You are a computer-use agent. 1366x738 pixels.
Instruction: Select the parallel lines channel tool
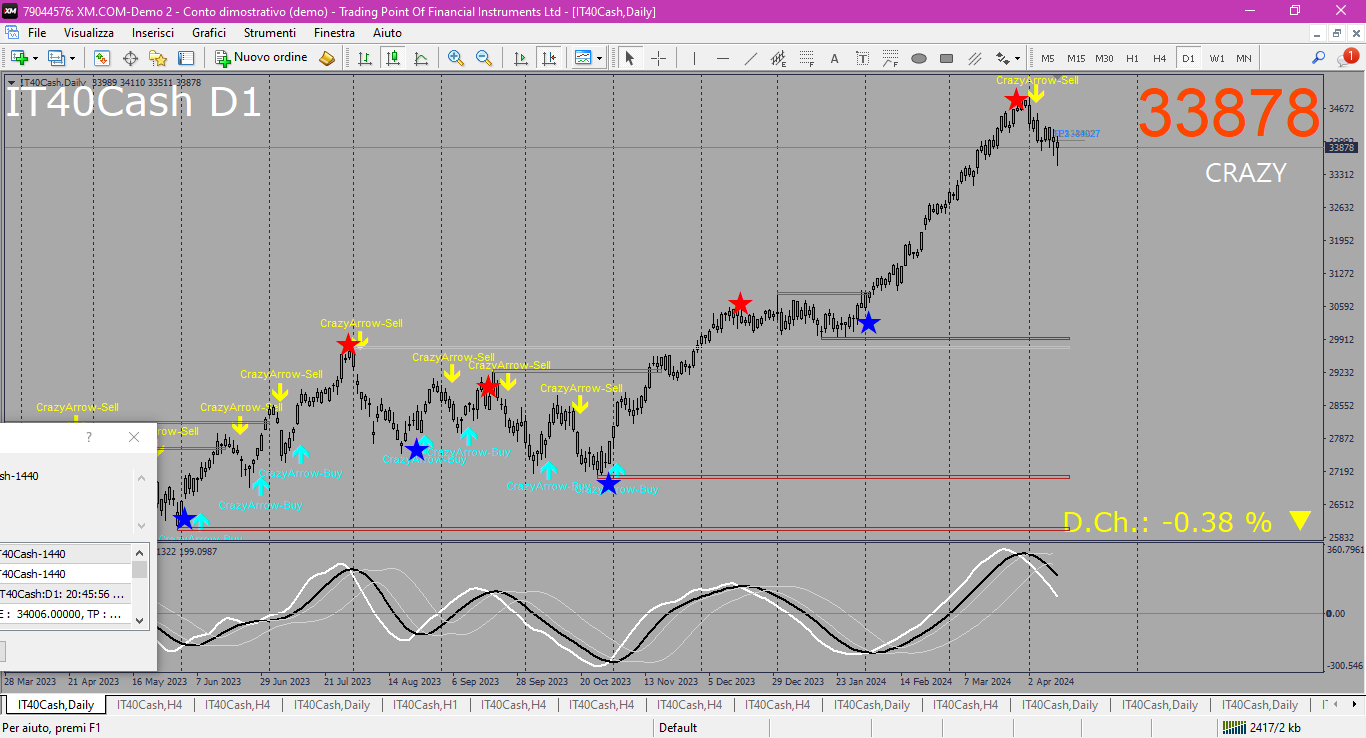(974, 58)
